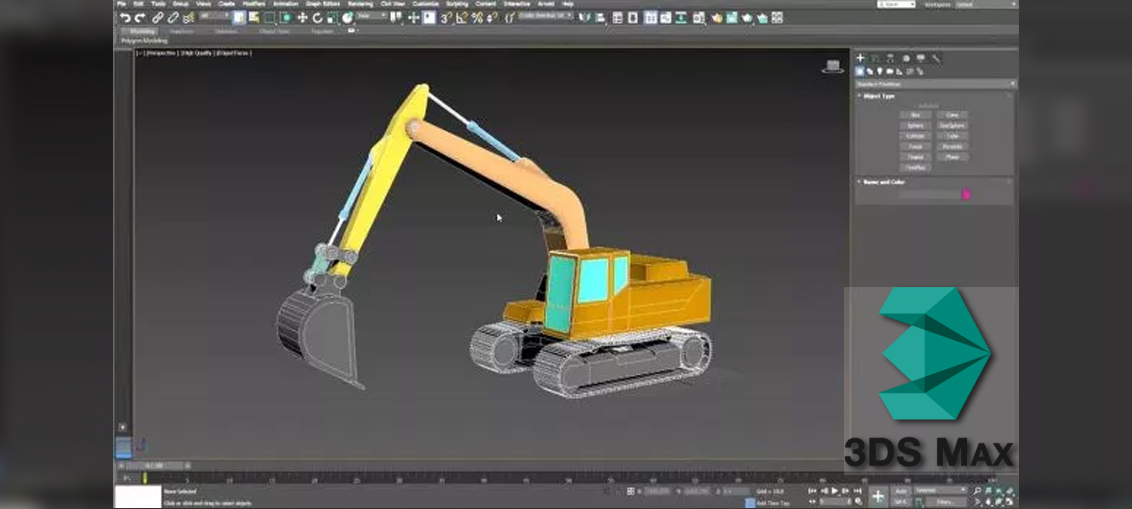The width and height of the screenshot is (1132, 509).
Task: Open the Workspaces dropdown
Action: click(986, 4)
